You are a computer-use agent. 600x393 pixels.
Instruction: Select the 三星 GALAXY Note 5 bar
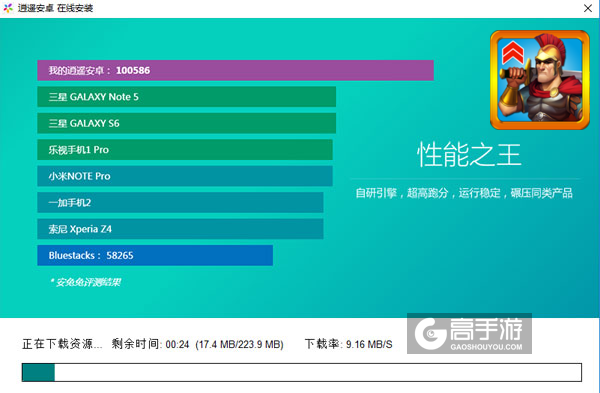[186, 96]
